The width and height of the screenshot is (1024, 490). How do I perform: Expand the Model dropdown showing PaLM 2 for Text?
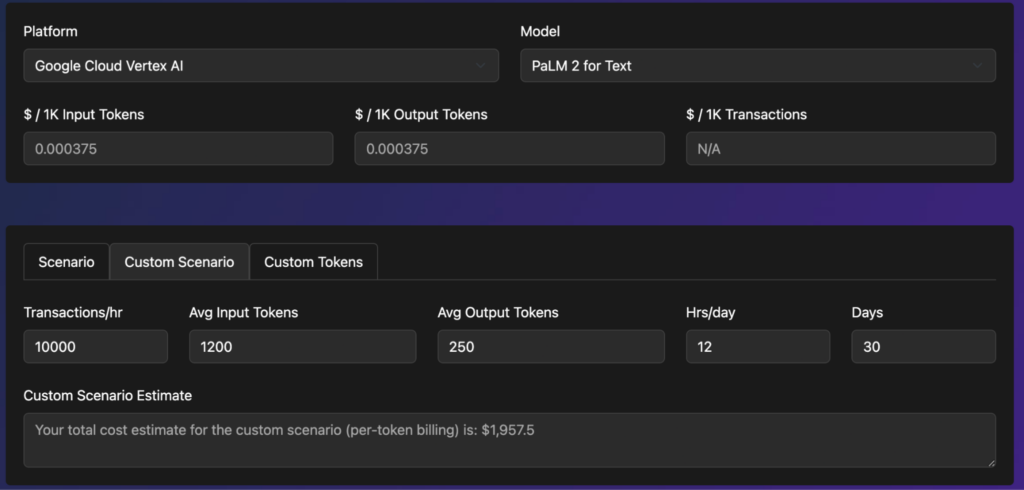point(757,66)
